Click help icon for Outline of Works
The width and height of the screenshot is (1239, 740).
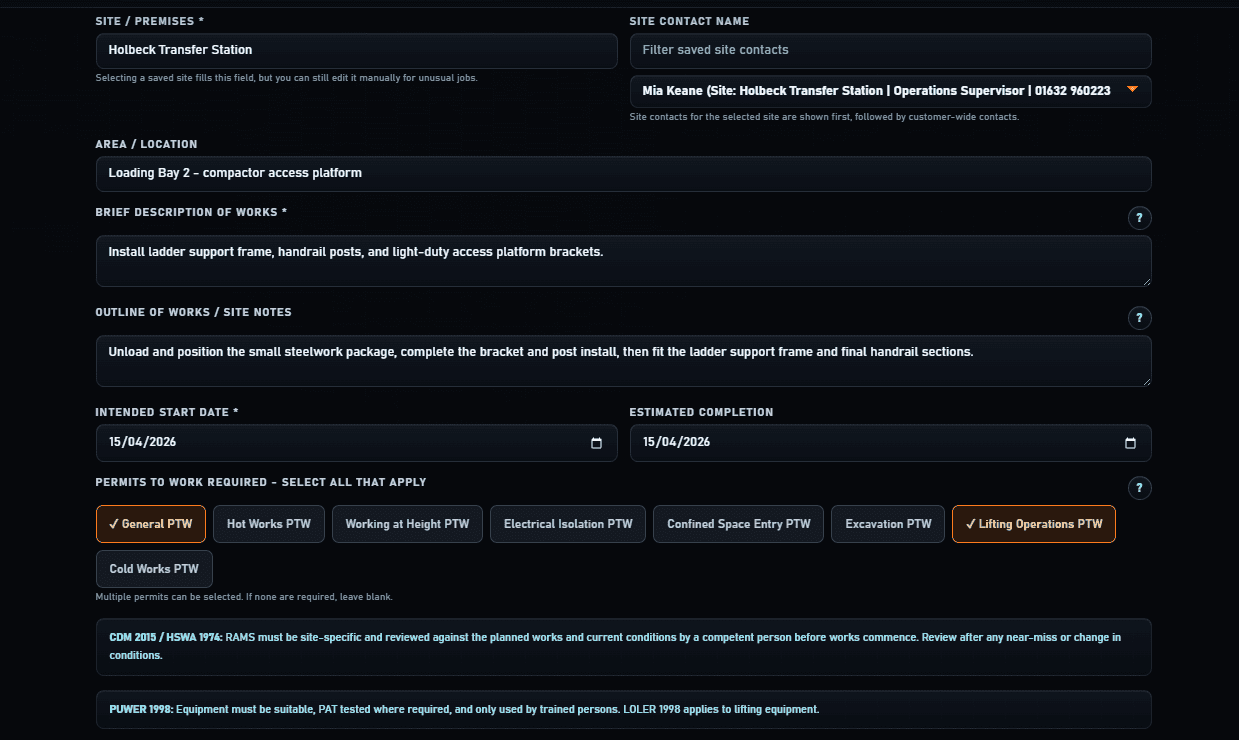click(x=1139, y=318)
